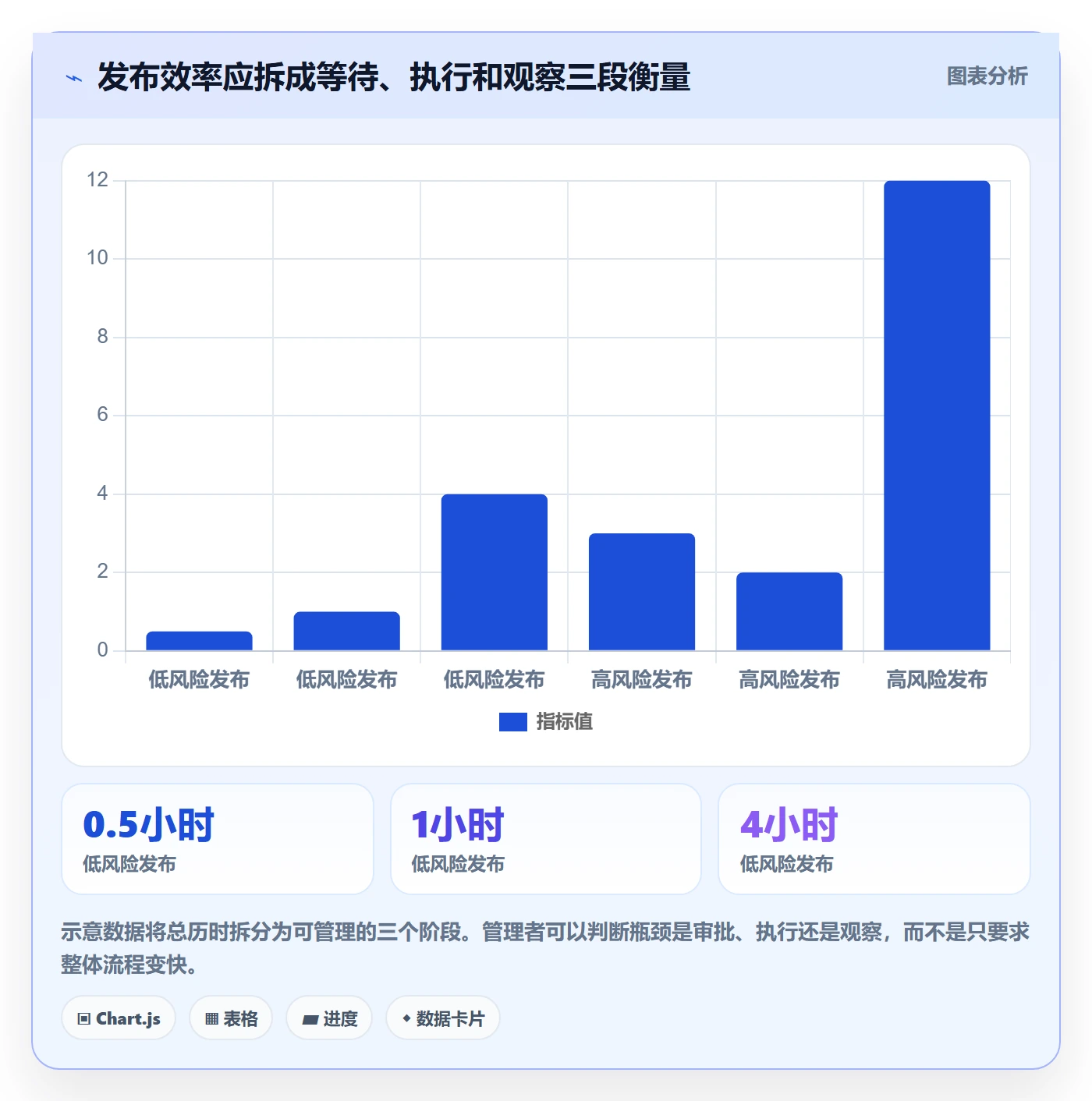Screen dimensions: 1092x1101
Task: Click the y-axis label 0
Action: point(102,650)
